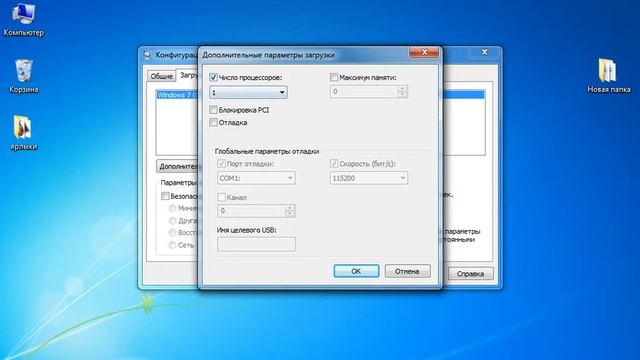Close the Конфигурация системы window
This screenshot has height=360, width=640.
(x=484, y=52)
